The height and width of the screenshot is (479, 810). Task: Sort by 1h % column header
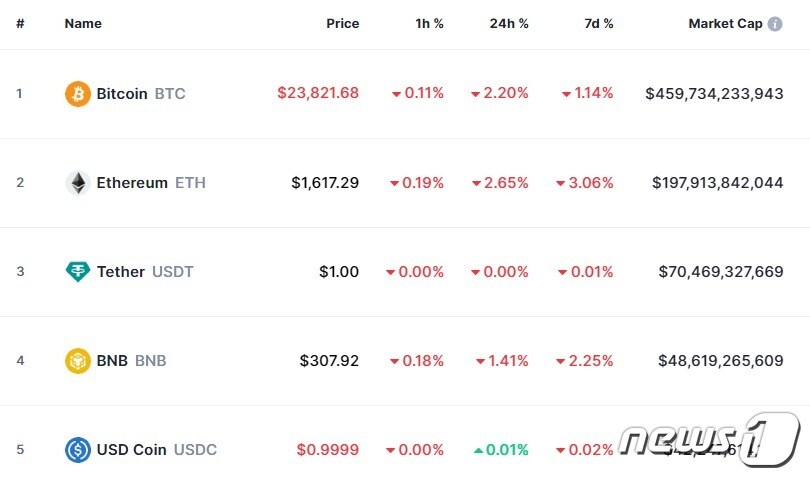(x=429, y=23)
